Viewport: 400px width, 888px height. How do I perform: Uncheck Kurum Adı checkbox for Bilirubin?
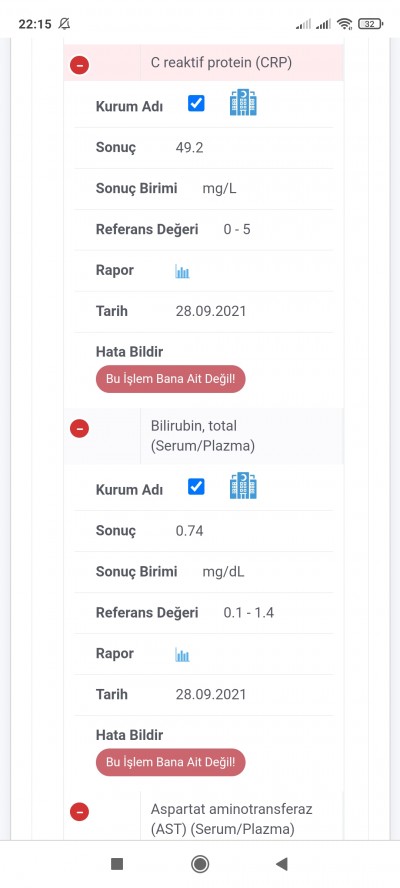point(196,486)
